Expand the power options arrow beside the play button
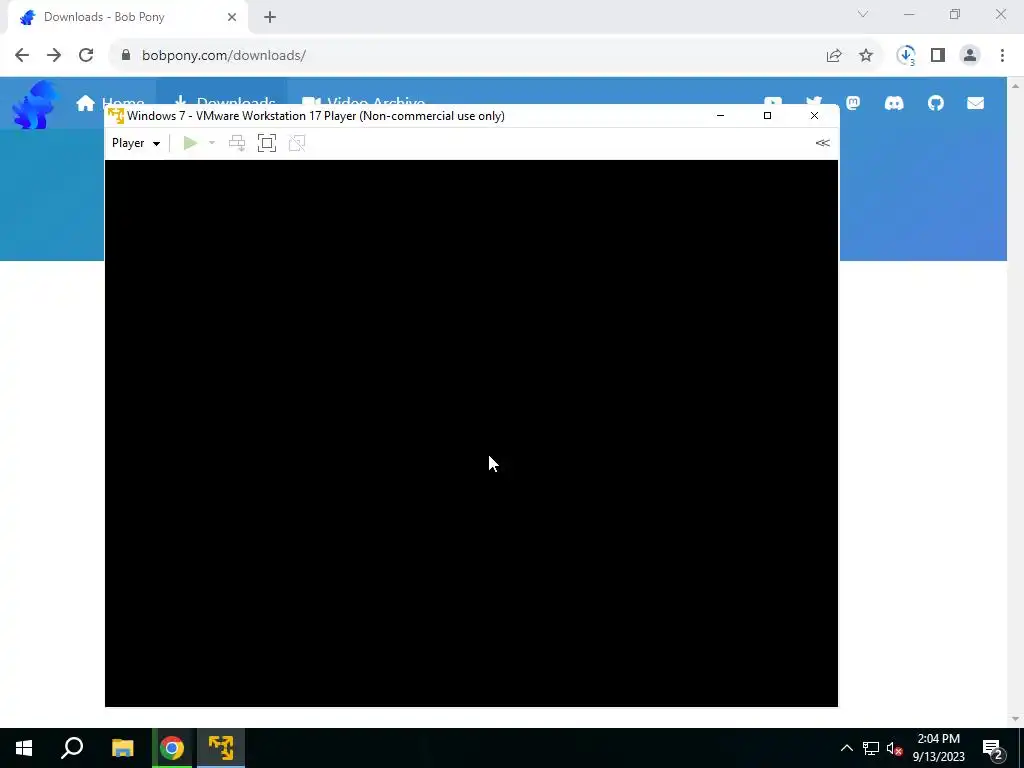This screenshot has height=768, width=1024. [212, 143]
